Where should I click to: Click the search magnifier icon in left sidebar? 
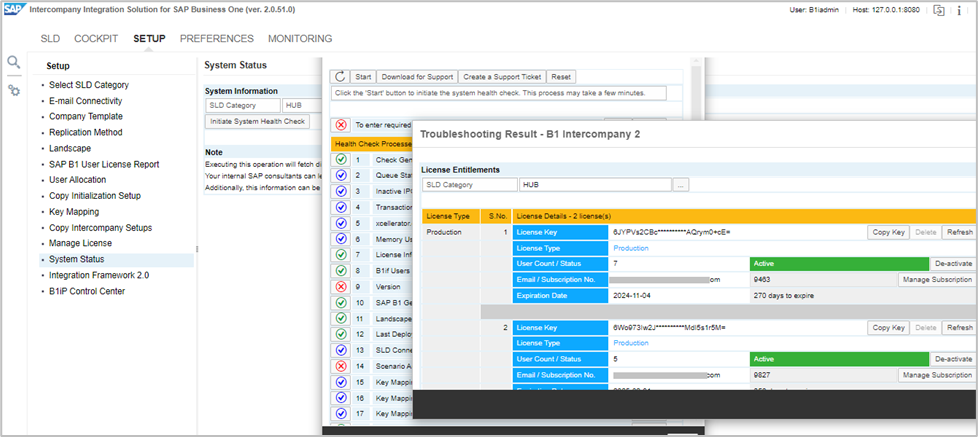coord(13,63)
